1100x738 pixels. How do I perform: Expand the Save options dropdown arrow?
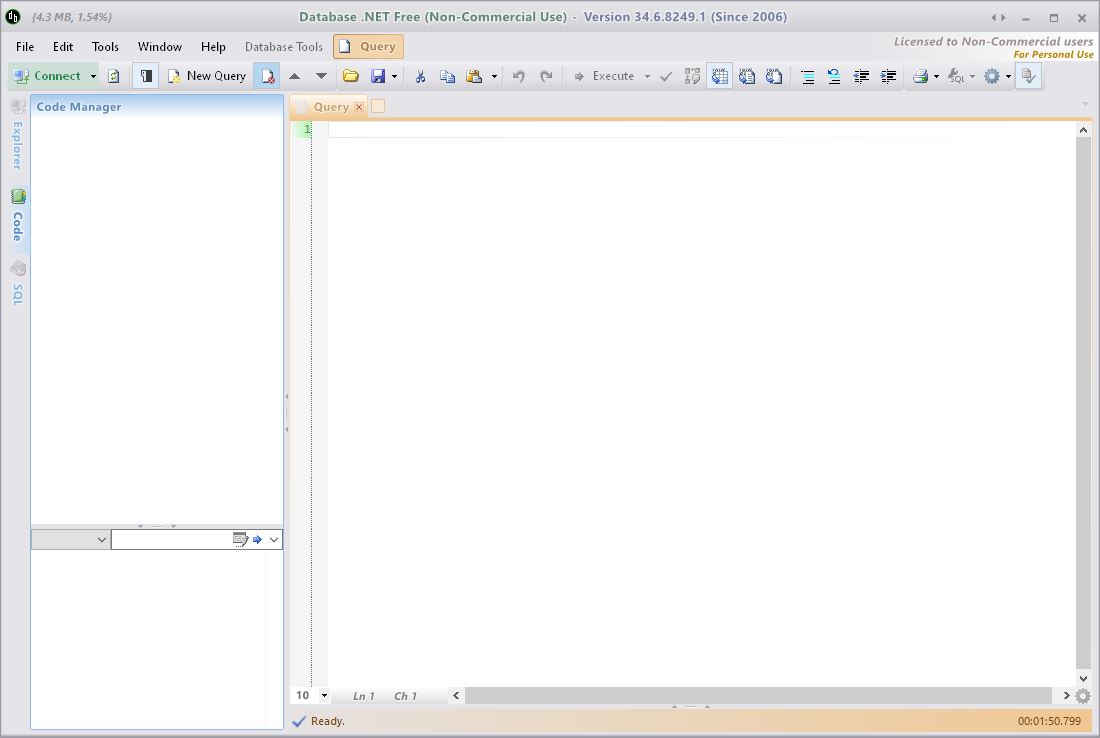point(394,76)
